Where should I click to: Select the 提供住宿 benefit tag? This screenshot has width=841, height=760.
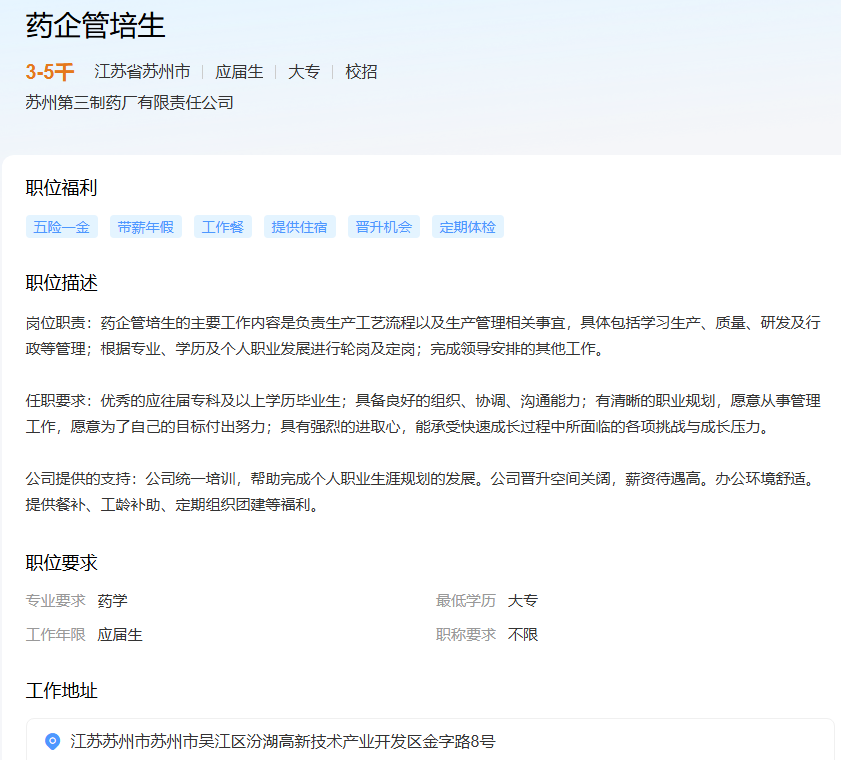[x=300, y=227]
